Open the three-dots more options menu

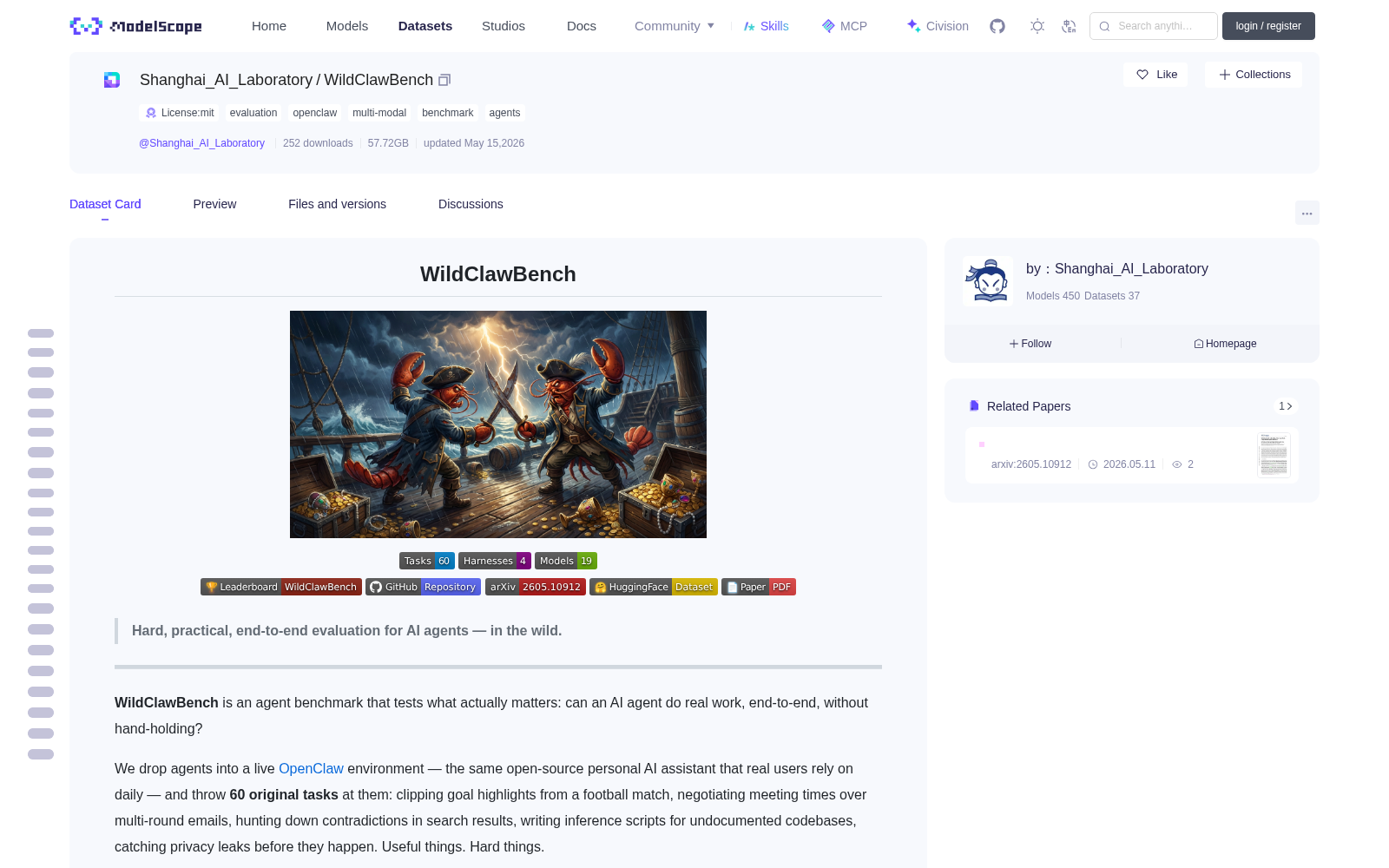(x=1307, y=213)
